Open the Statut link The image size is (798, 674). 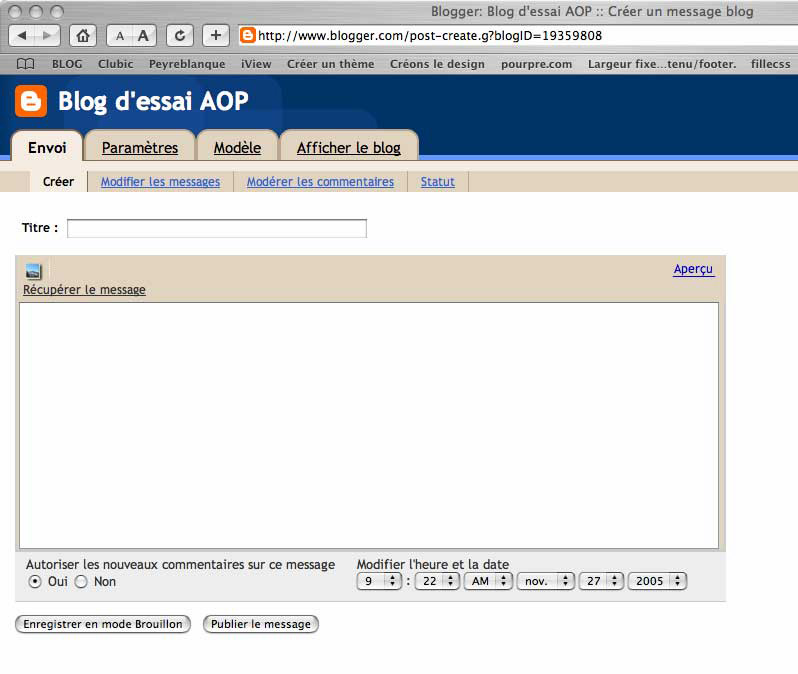[438, 182]
